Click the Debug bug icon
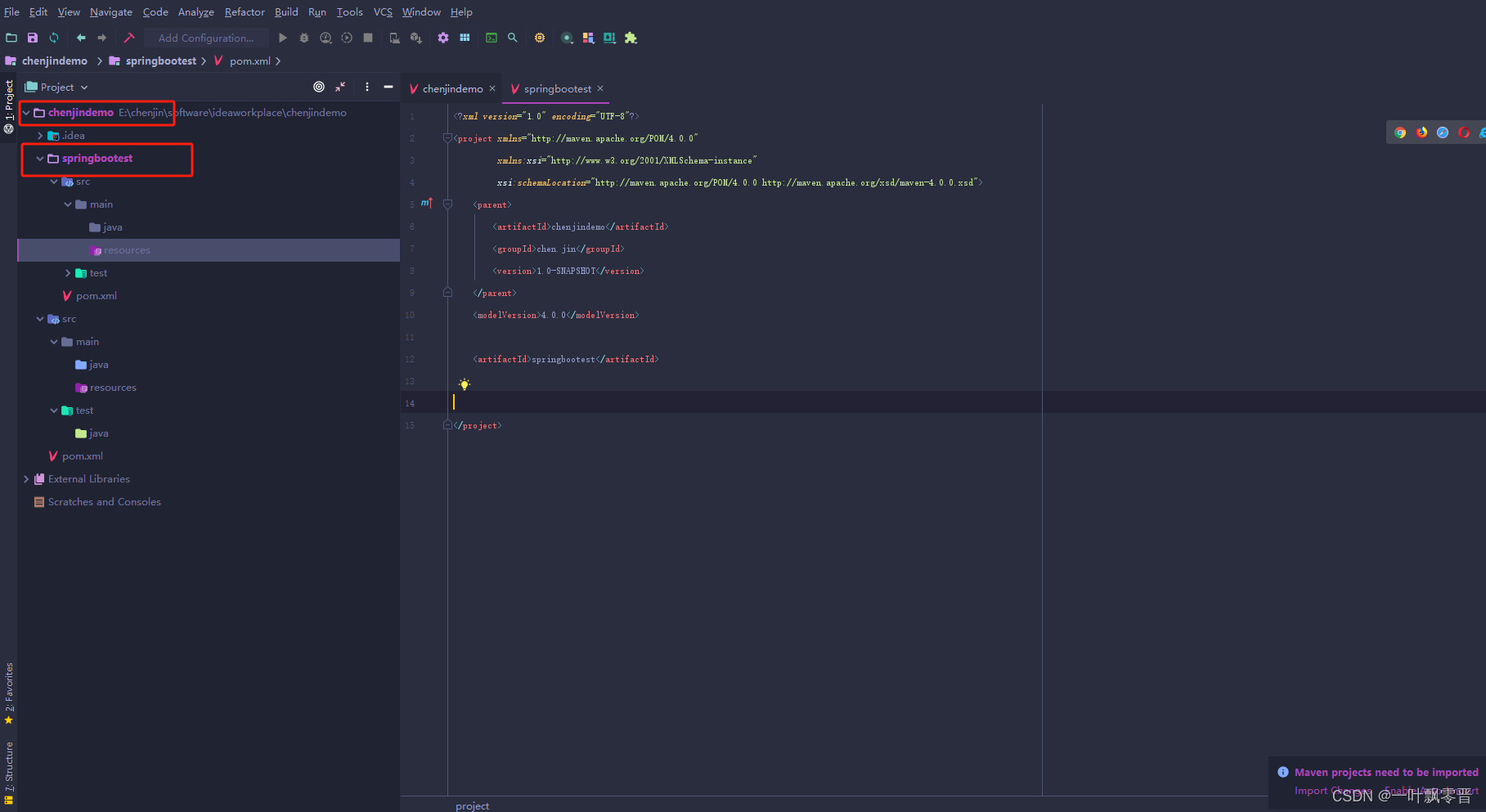The height and width of the screenshot is (812, 1486). [304, 38]
